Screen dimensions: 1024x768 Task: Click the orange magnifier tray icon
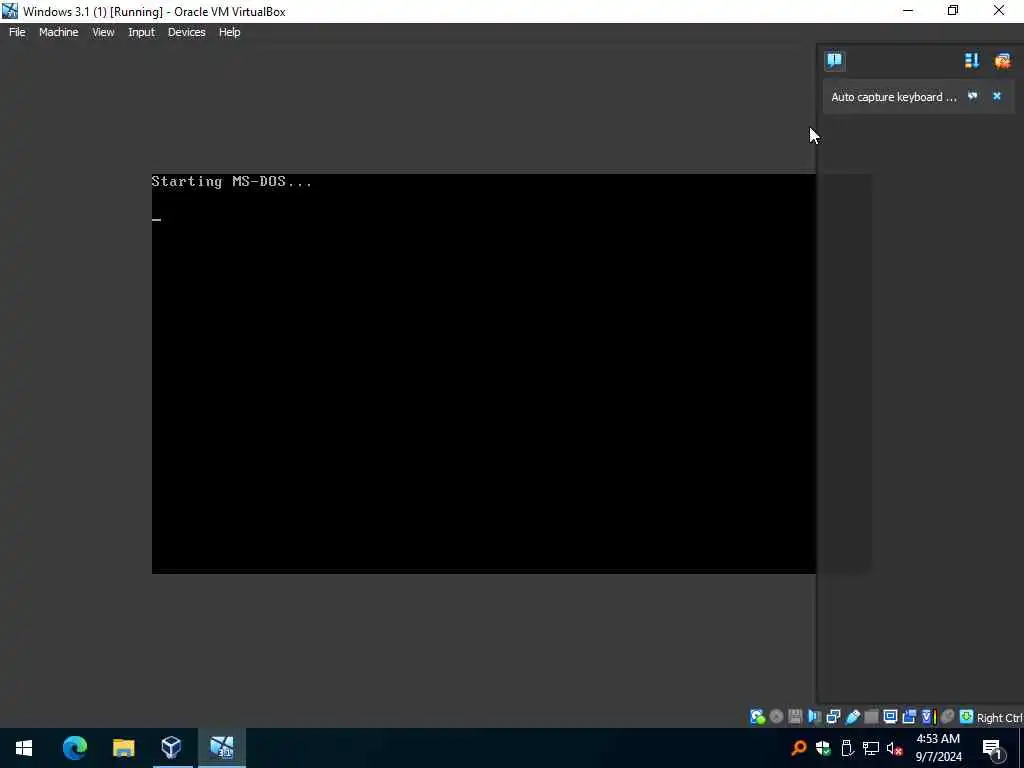click(x=799, y=748)
